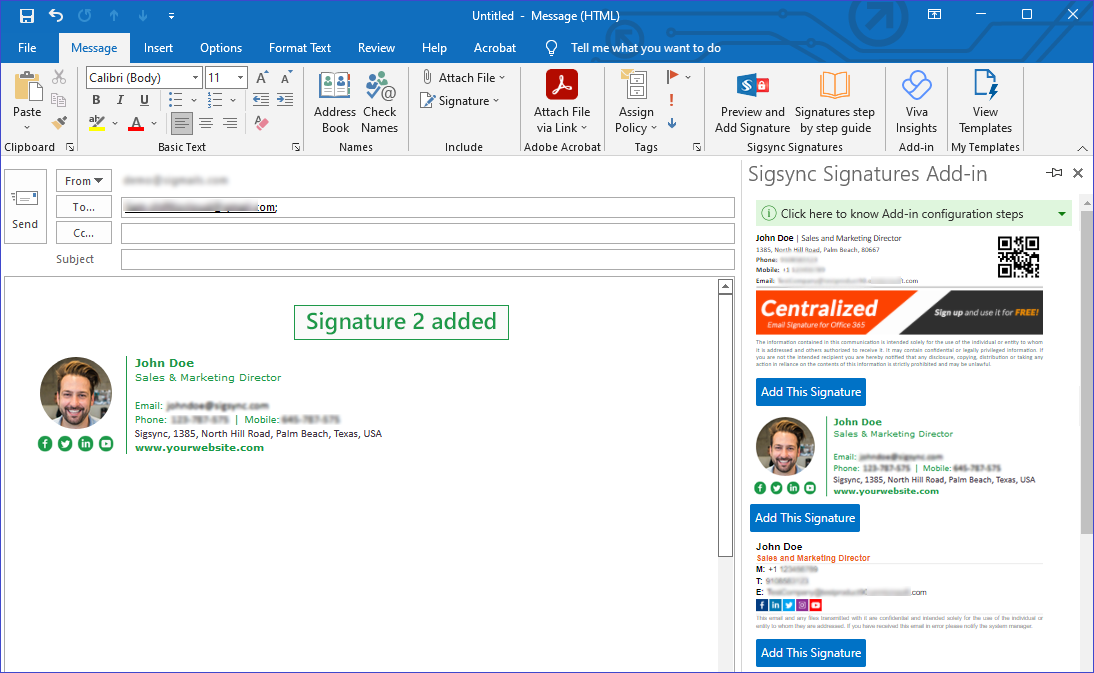Screen dimensions: 1094x673
Task: Expand the font name dropdown
Action: pyautogui.click(x=195, y=78)
